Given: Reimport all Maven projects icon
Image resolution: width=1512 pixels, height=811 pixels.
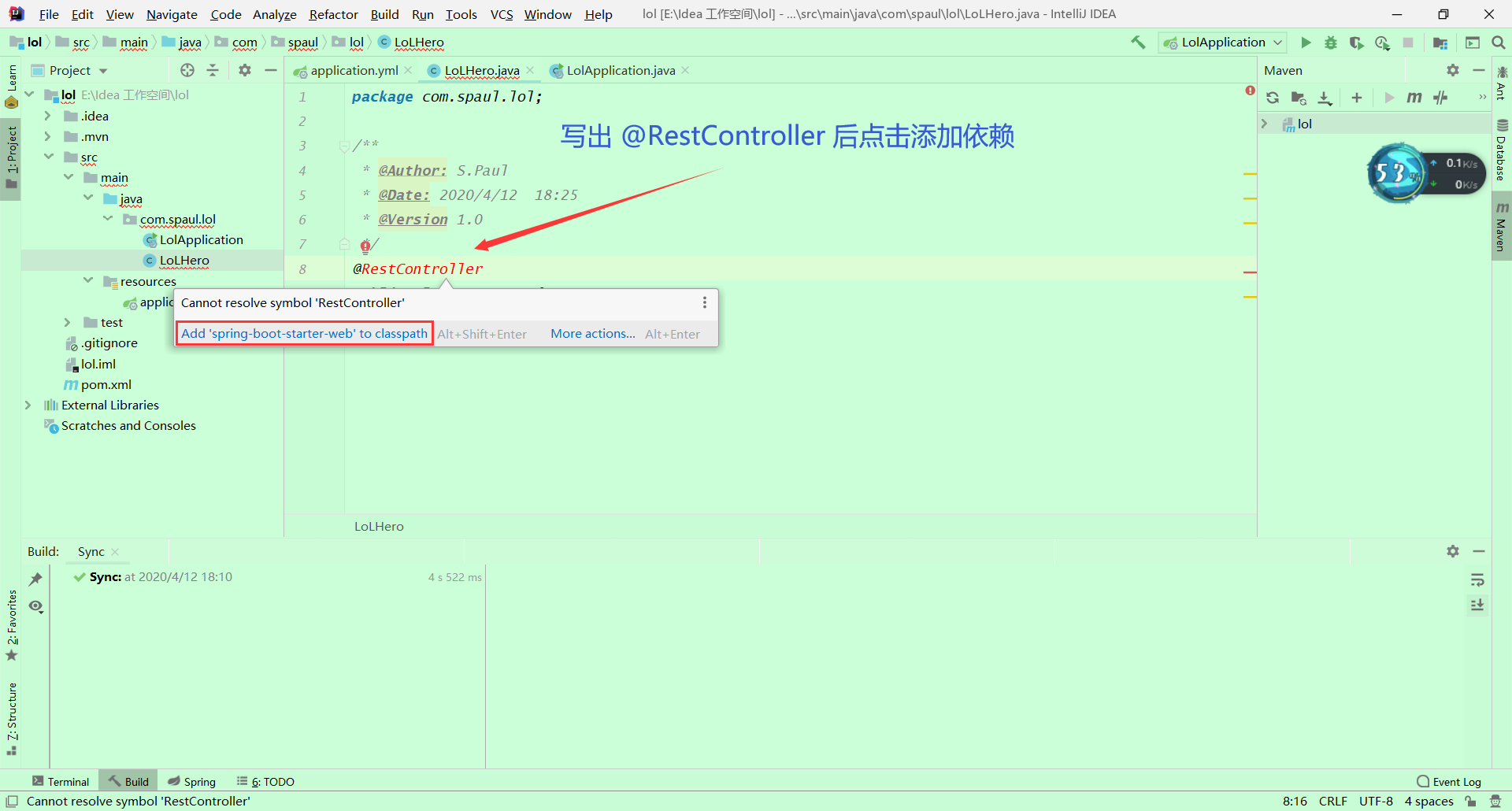Looking at the screenshot, I should tap(1273, 98).
